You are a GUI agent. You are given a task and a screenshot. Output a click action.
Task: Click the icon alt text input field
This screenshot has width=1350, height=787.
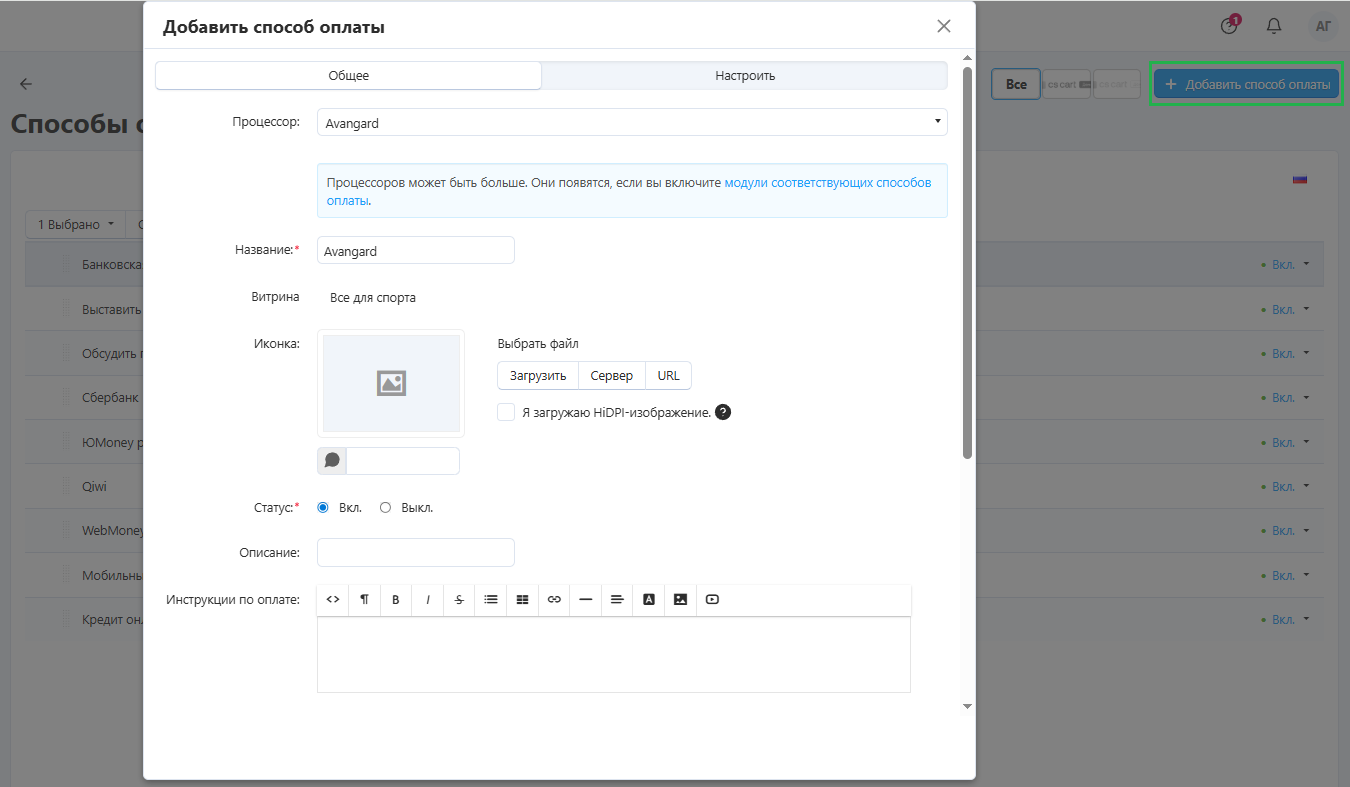[x=403, y=461]
